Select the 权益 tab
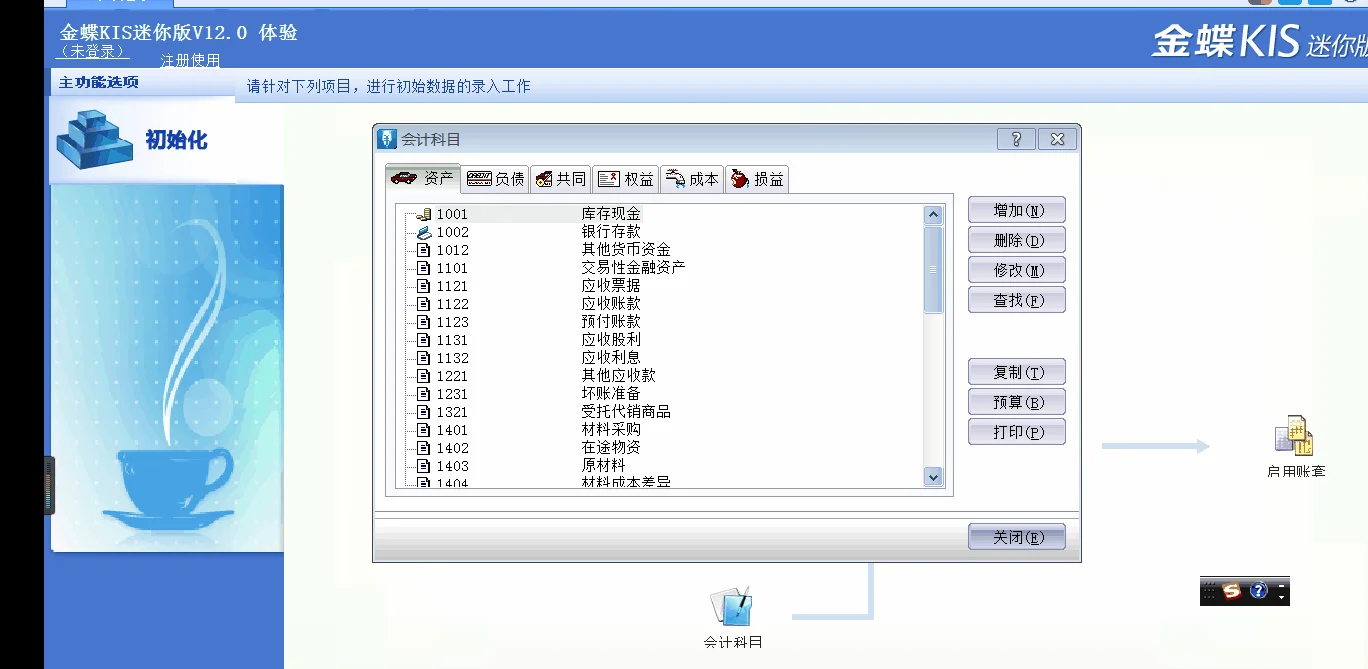Screen dimensions: 1368x669 click(626, 179)
